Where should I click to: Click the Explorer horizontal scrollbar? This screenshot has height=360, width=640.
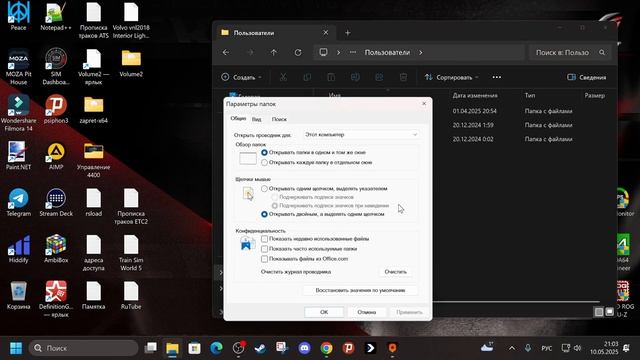tap(516, 302)
